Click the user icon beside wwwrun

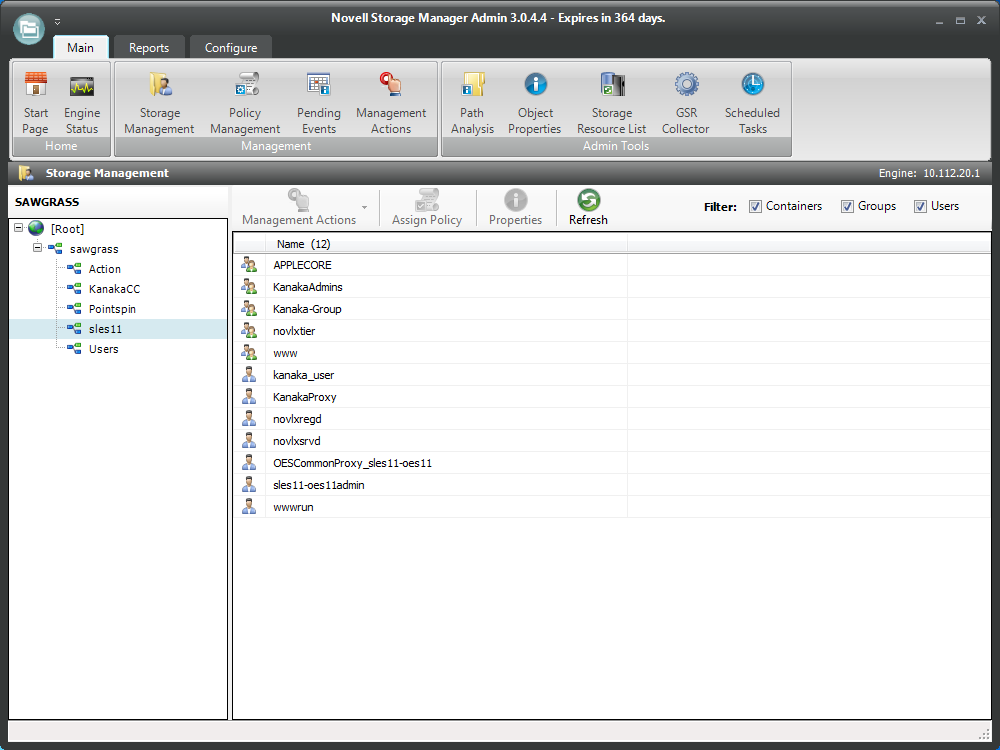point(249,507)
